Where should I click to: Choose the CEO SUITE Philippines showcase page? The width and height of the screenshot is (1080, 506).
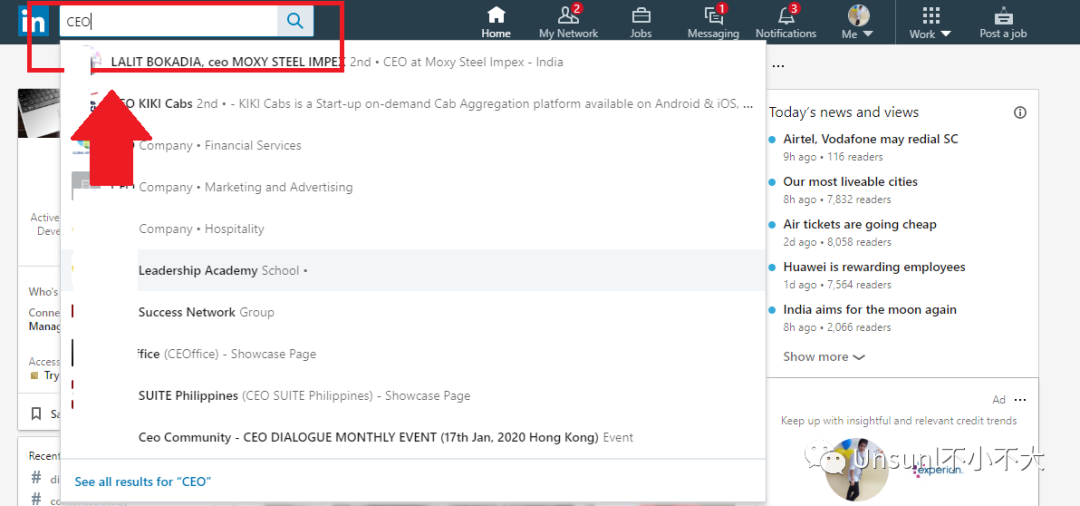pos(304,396)
